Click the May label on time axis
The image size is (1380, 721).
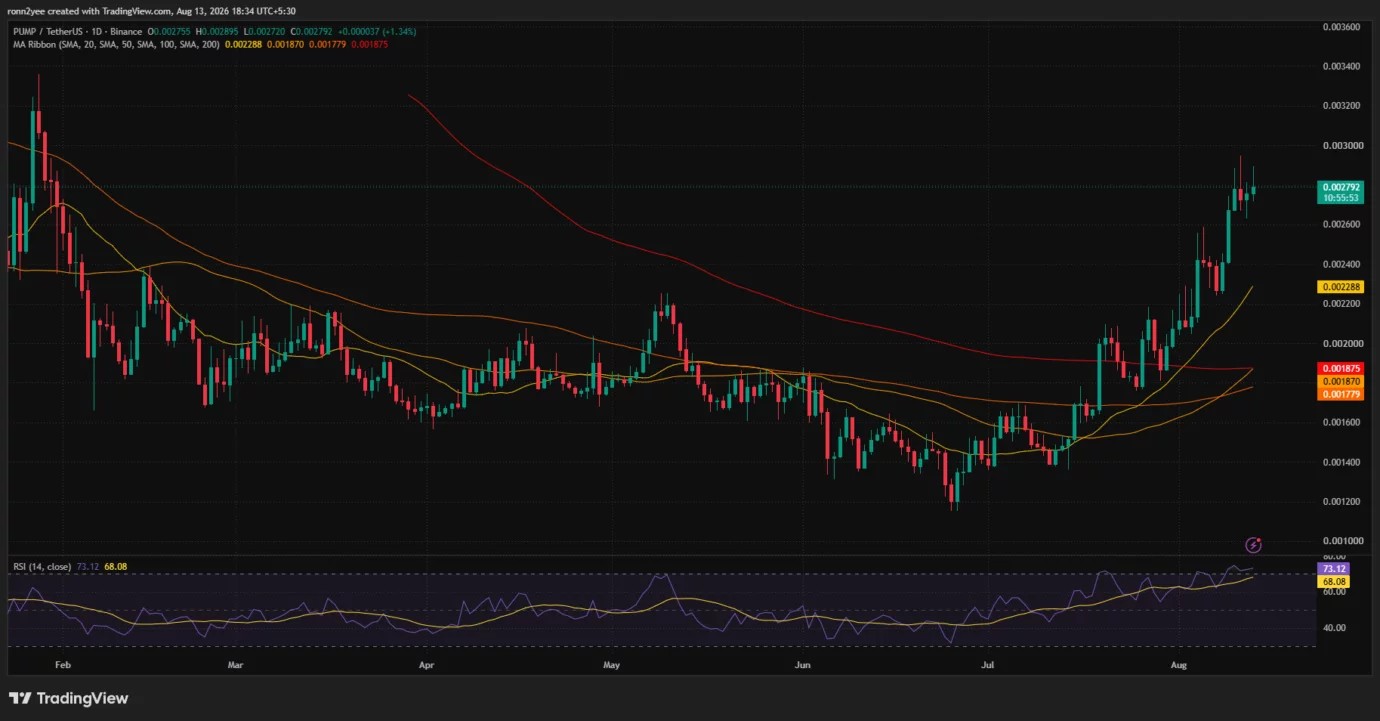click(612, 664)
